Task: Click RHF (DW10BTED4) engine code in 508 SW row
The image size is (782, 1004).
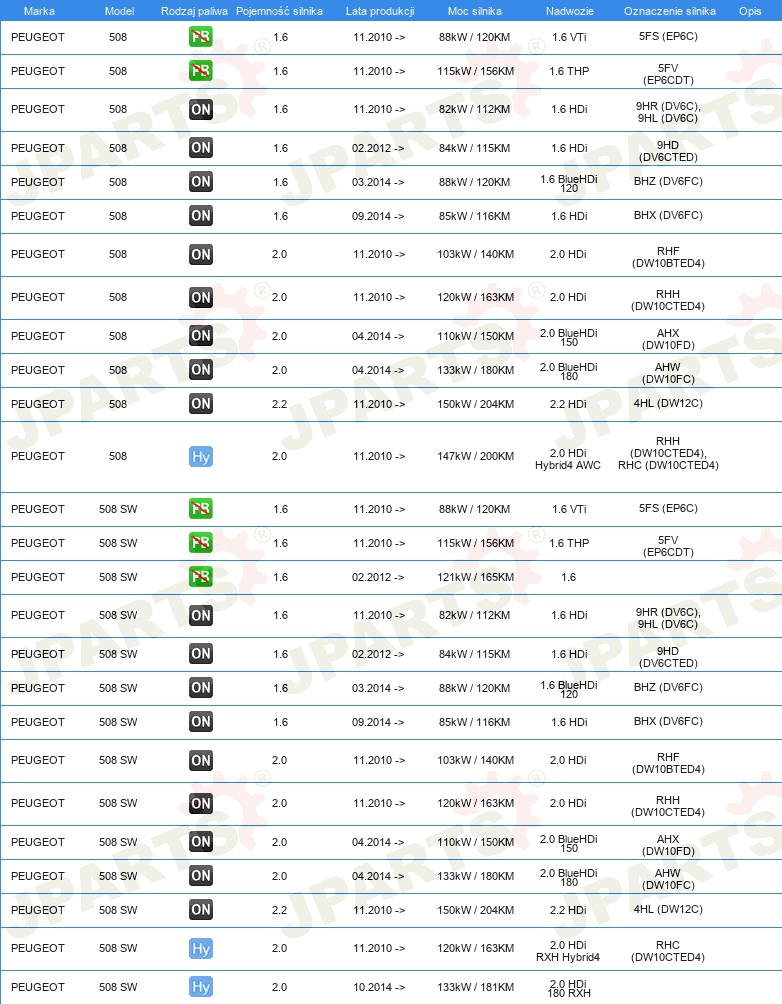Action: tap(668, 763)
